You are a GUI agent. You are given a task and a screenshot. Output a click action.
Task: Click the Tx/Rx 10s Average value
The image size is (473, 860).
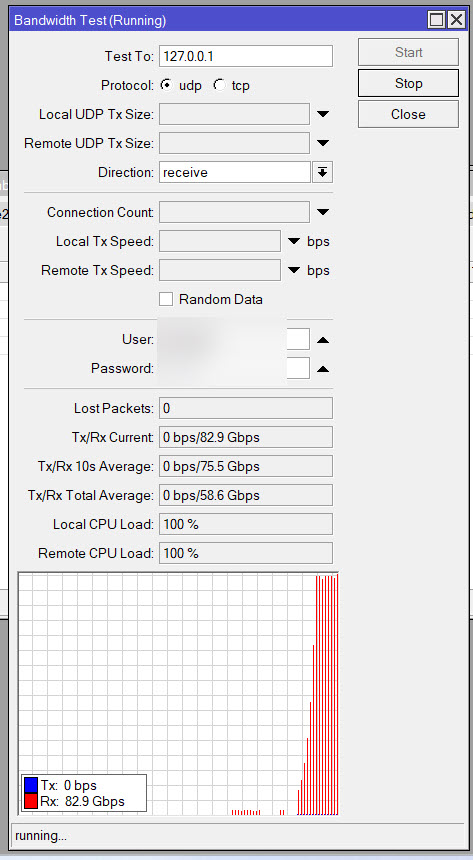(246, 466)
